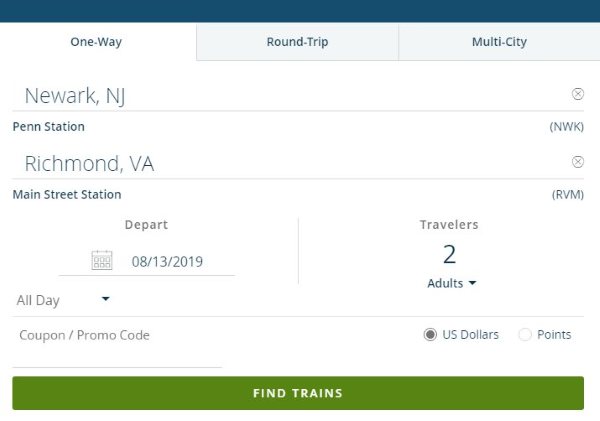Expand the All Day time dropdown

63,300
